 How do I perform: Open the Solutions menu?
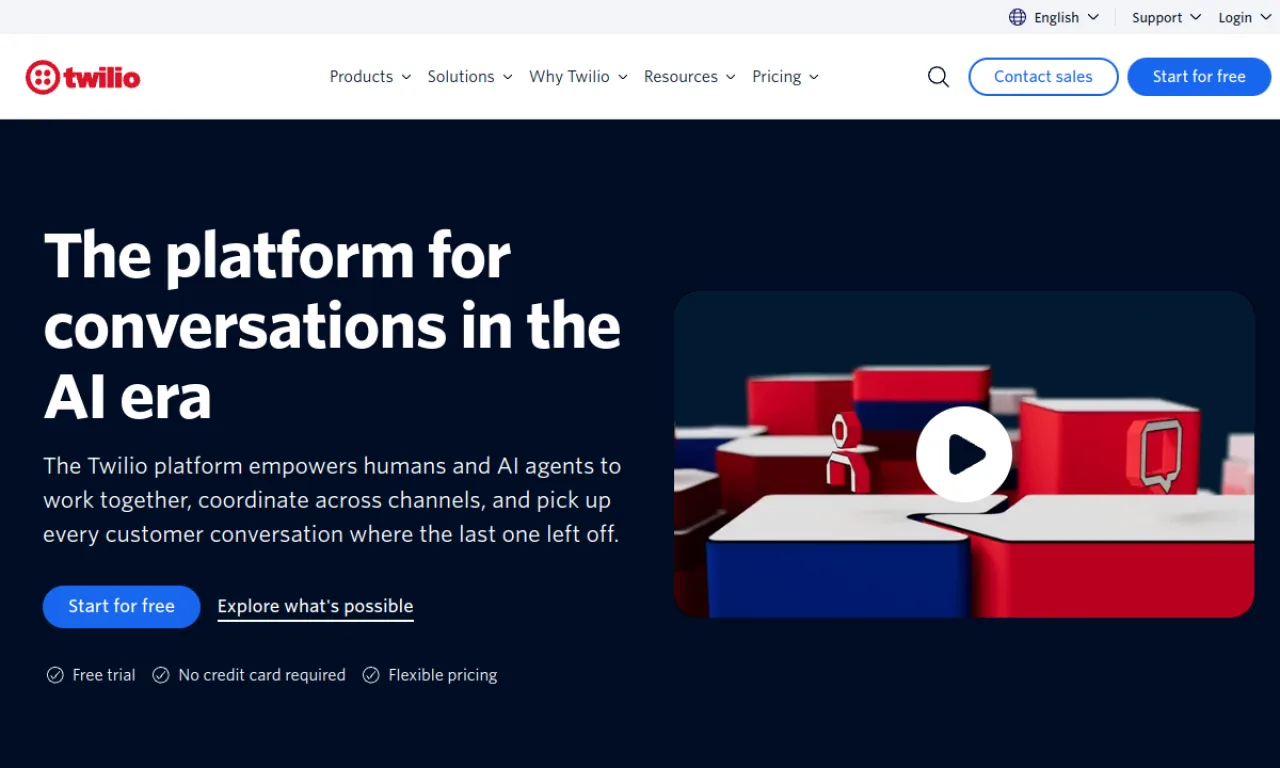click(470, 77)
